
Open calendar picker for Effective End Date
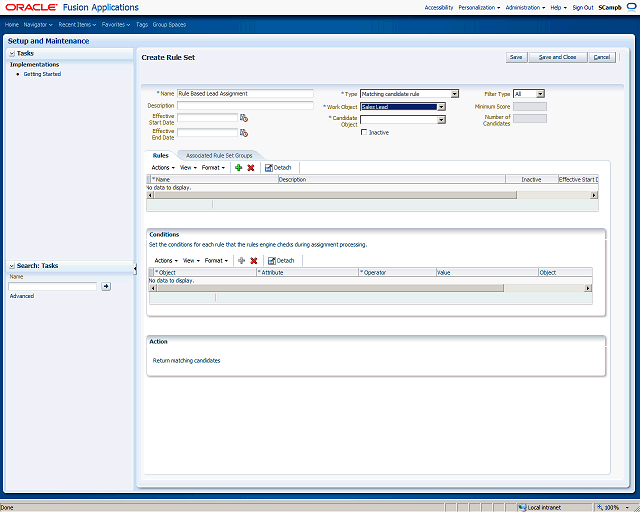(x=244, y=133)
